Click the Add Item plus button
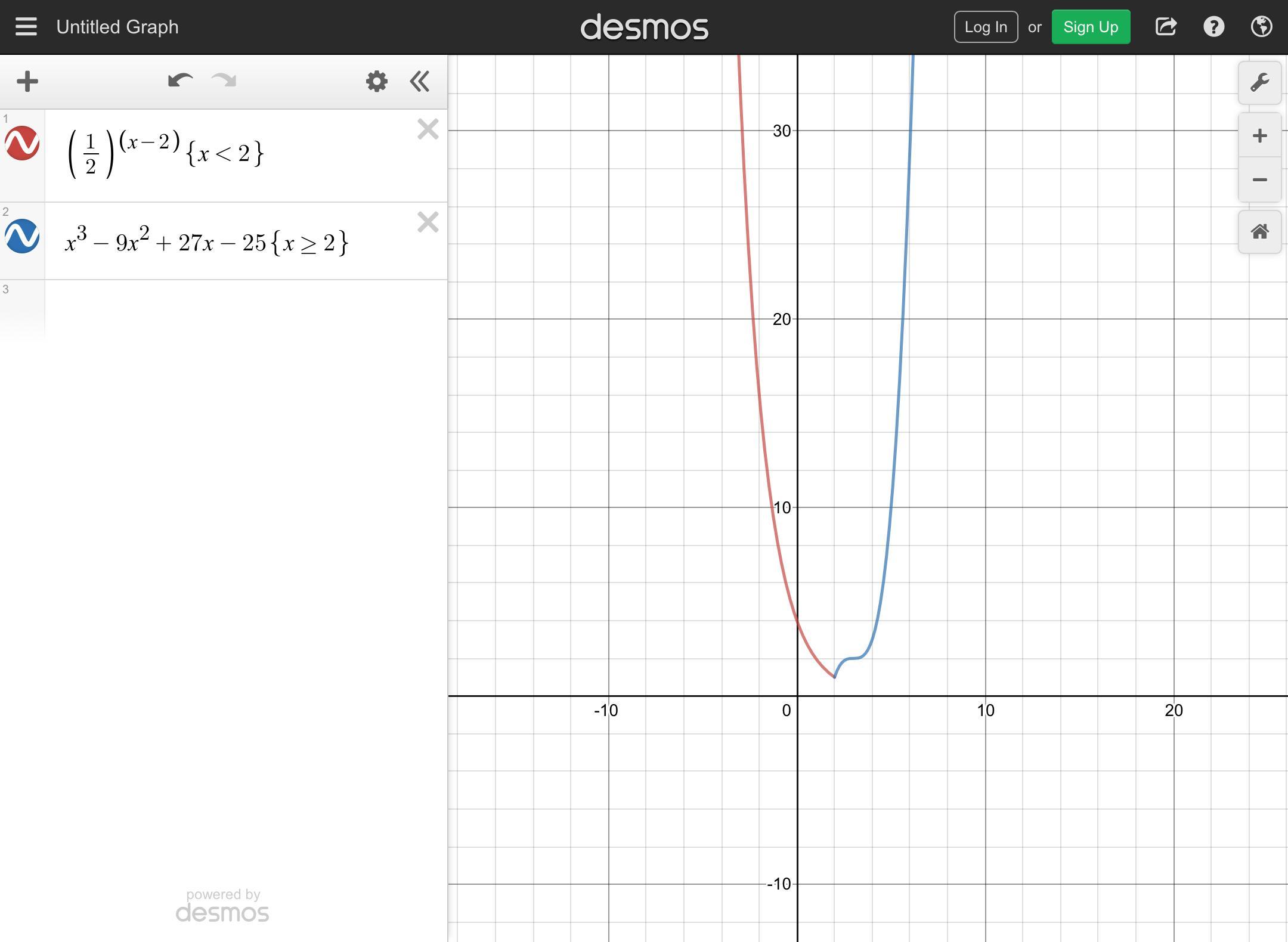 (x=27, y=82)
